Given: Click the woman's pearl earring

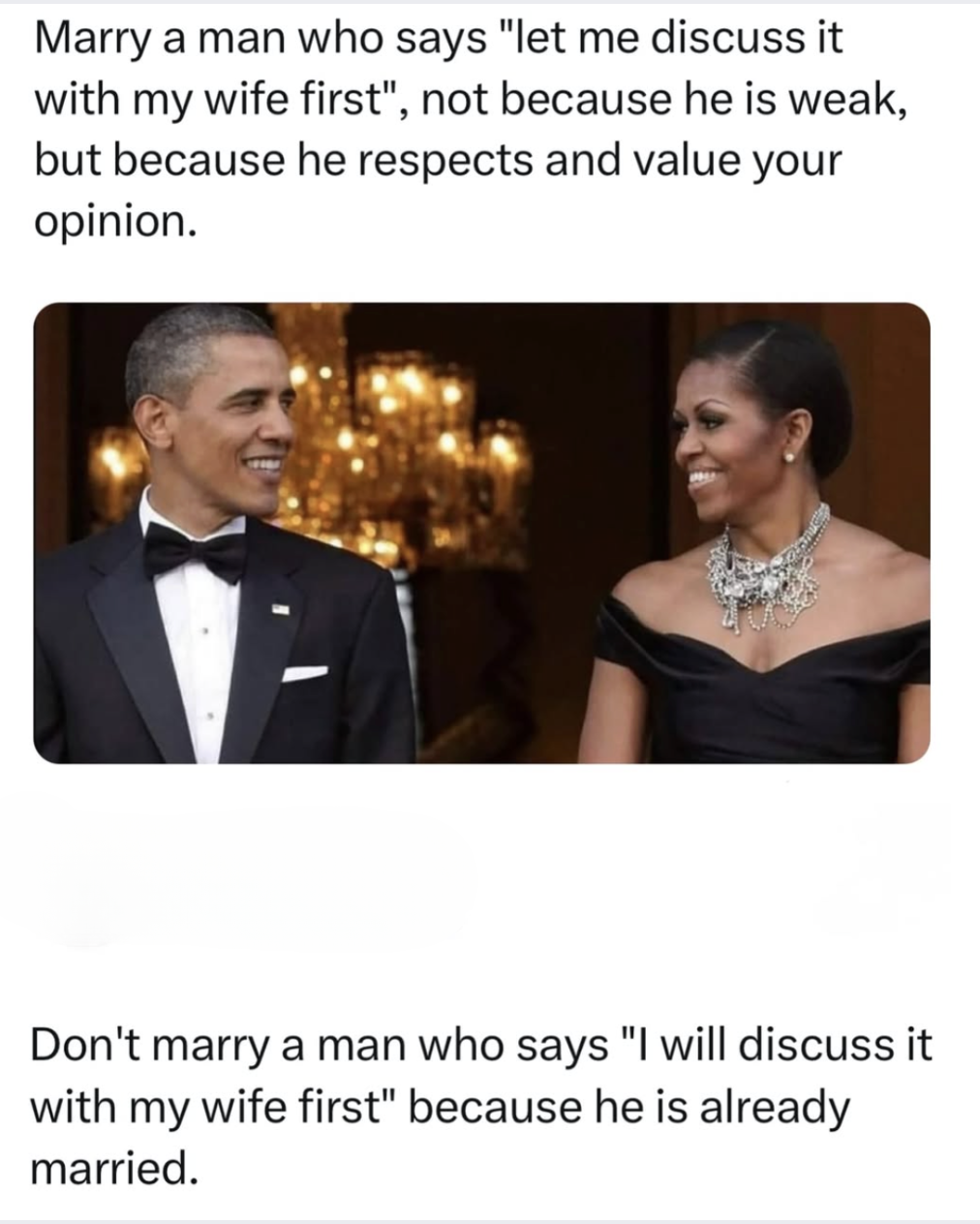Looking at the screenshot, I should tap(787, 456).
